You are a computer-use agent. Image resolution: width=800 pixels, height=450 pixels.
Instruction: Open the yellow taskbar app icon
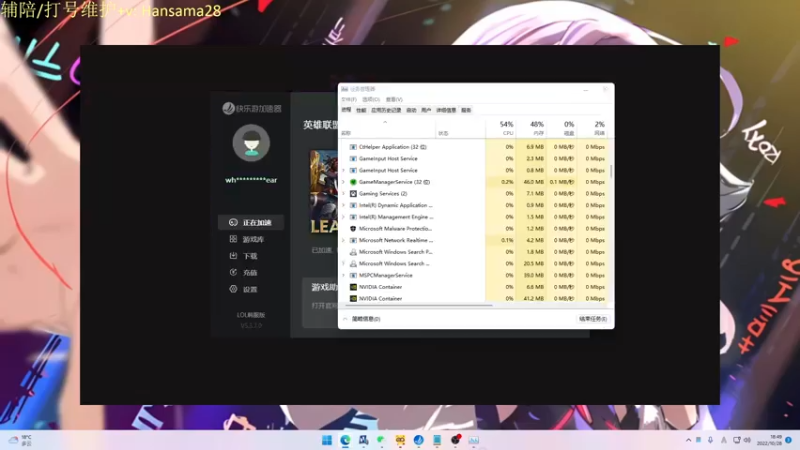[401, 440]
